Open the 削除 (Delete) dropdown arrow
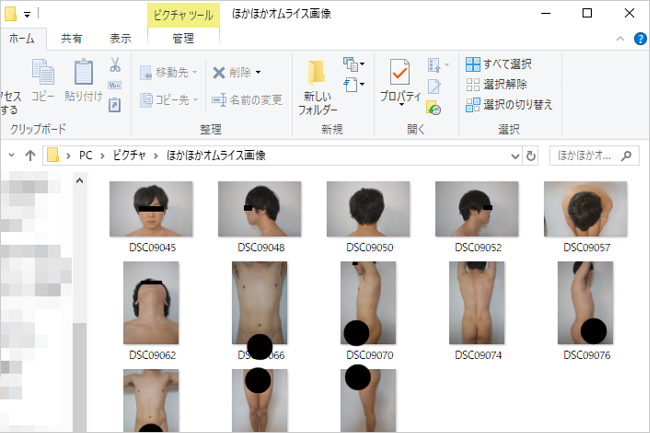This screenshot has width=650, height=433. [x=258, y=73]
